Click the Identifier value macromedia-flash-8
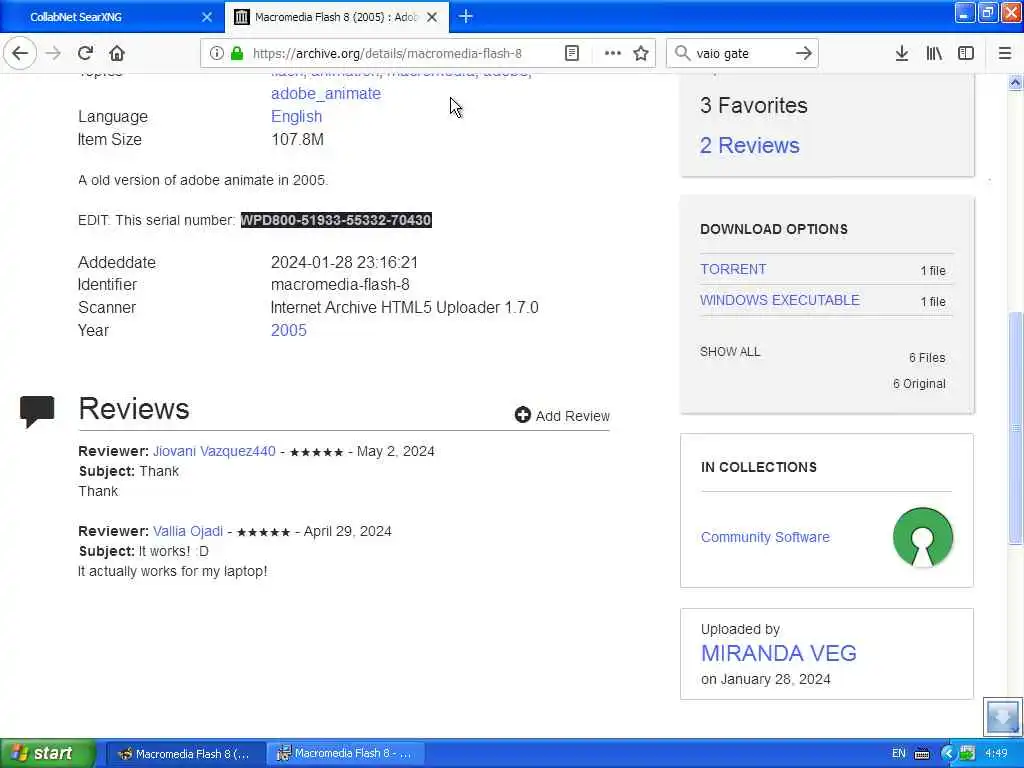This screenshot has height=768, width=1024. click(x=340, y=285)
